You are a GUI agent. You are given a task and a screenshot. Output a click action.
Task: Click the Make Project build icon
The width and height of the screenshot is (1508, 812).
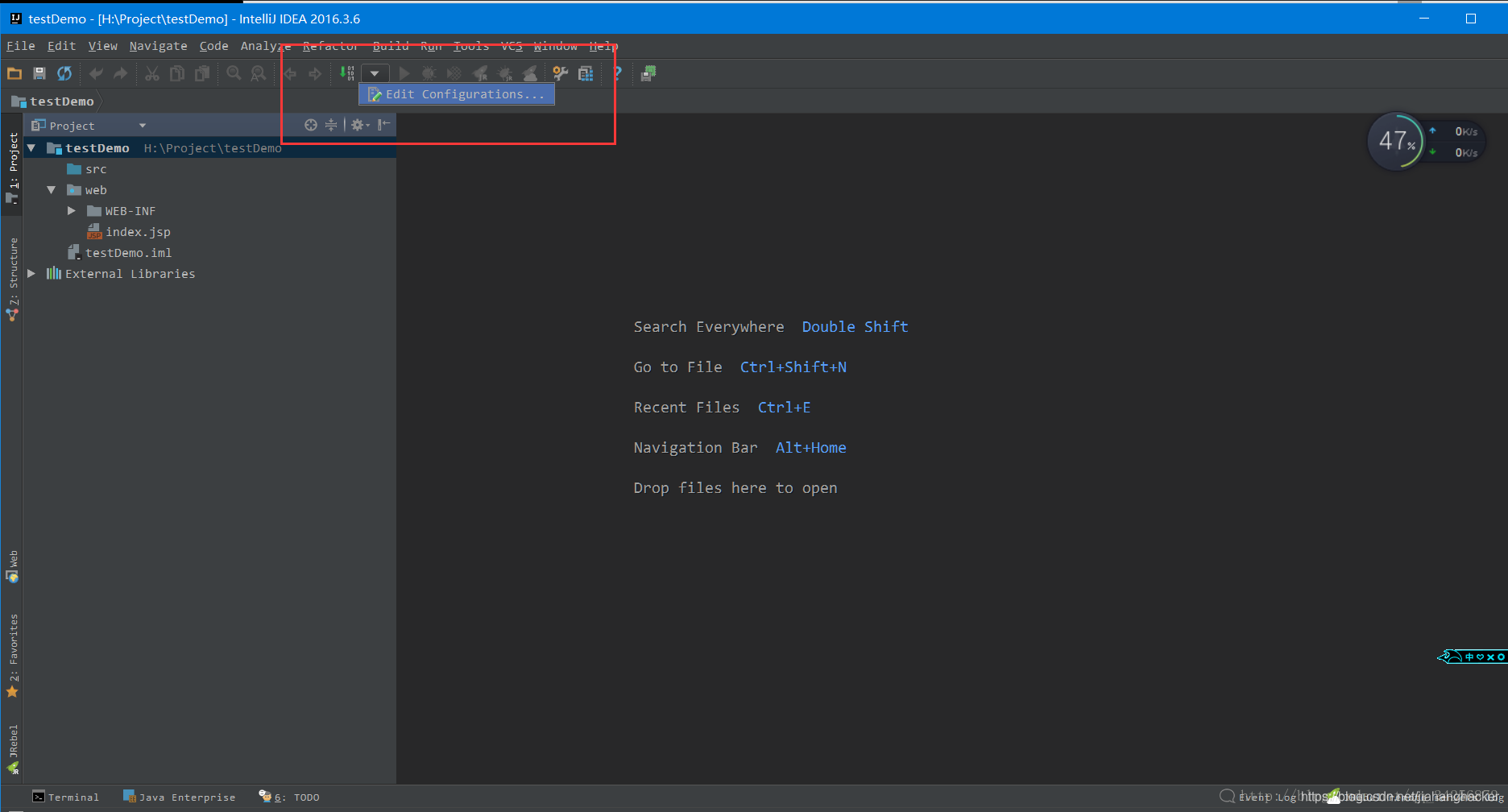(346, 73)
